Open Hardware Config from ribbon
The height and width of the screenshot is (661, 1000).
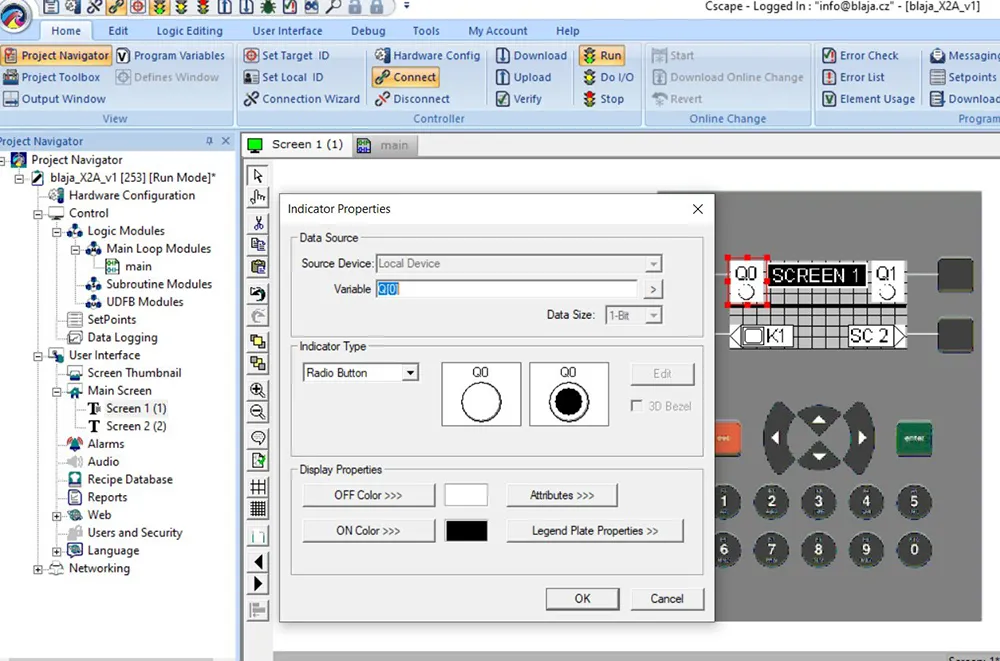coord(427,56)
